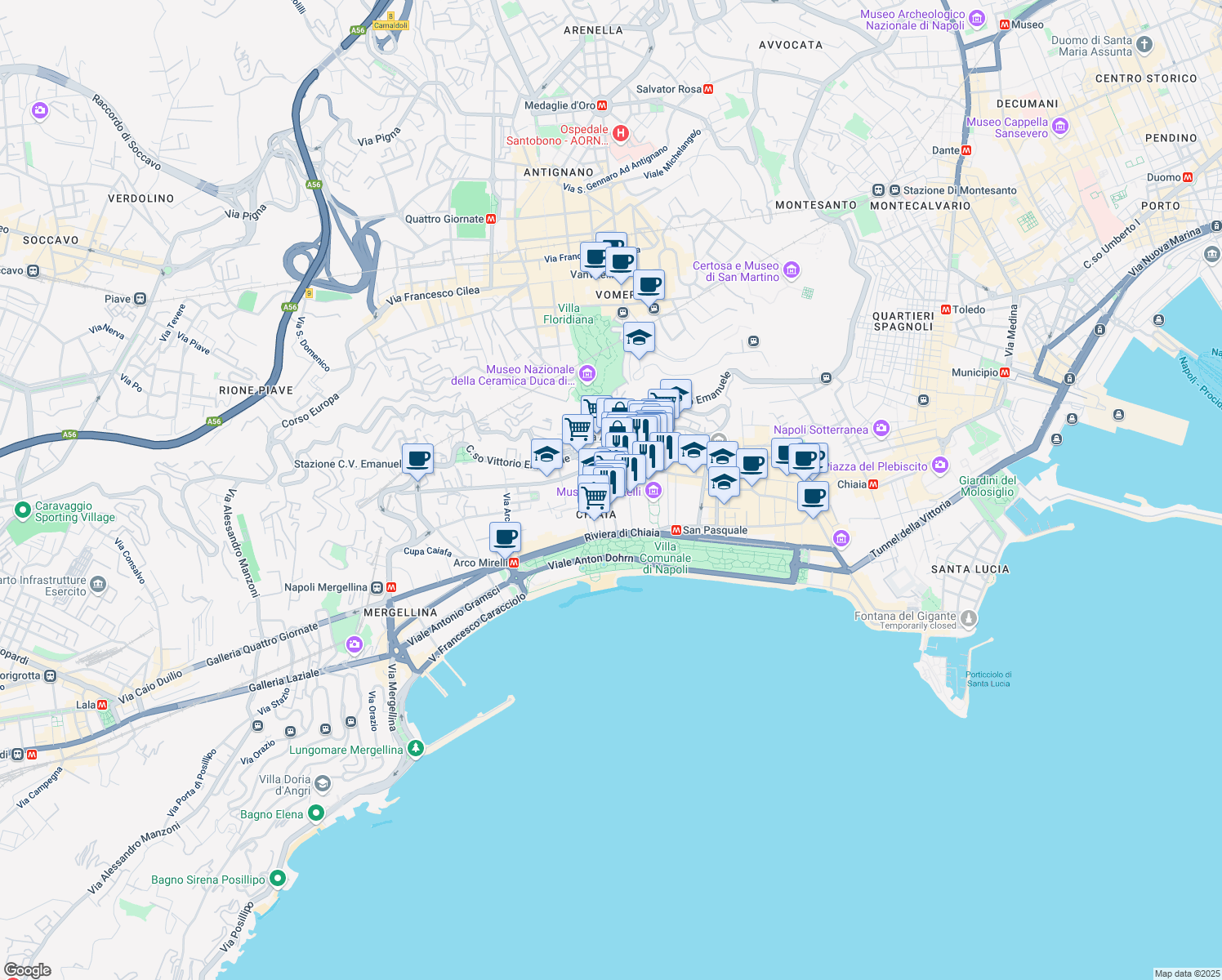Click the Villa Doria d'Angri icon
Viewport: 1222px width, 980px height.
(323, 784)
